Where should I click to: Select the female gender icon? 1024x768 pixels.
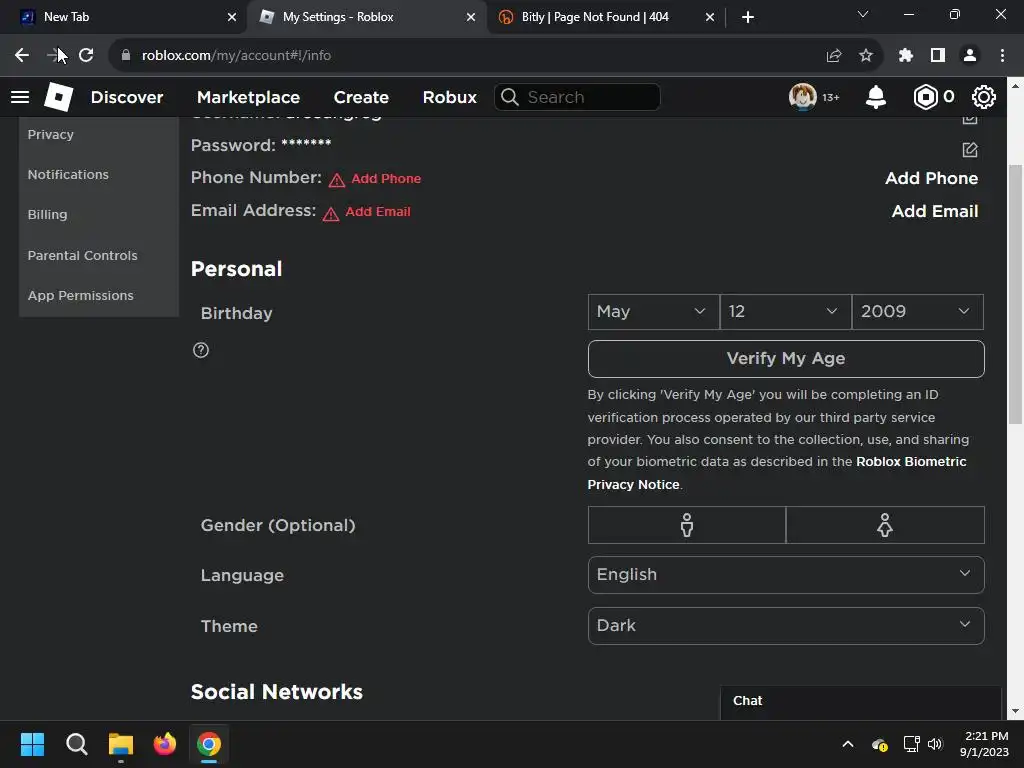tap(885, 525)
